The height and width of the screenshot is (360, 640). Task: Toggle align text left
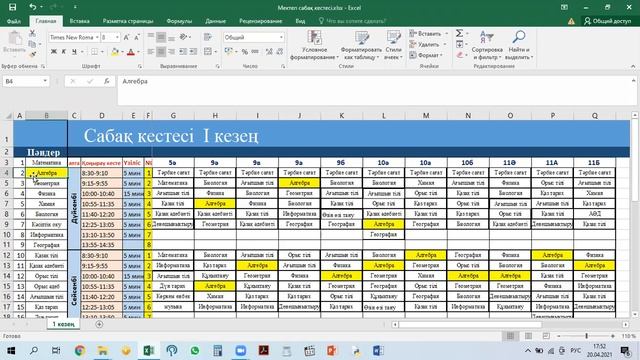(151, 52)
